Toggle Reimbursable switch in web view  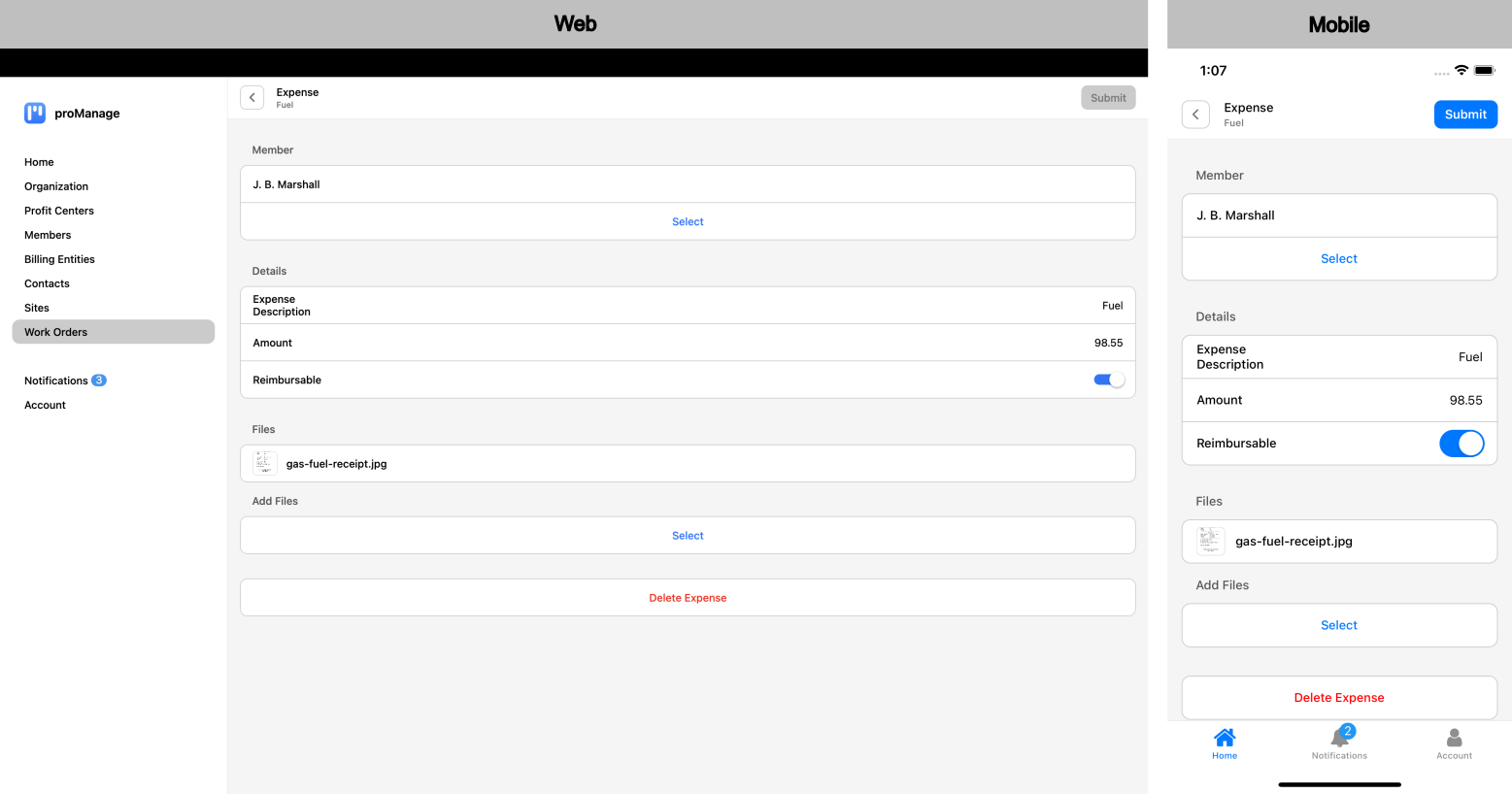[1108, 380]
